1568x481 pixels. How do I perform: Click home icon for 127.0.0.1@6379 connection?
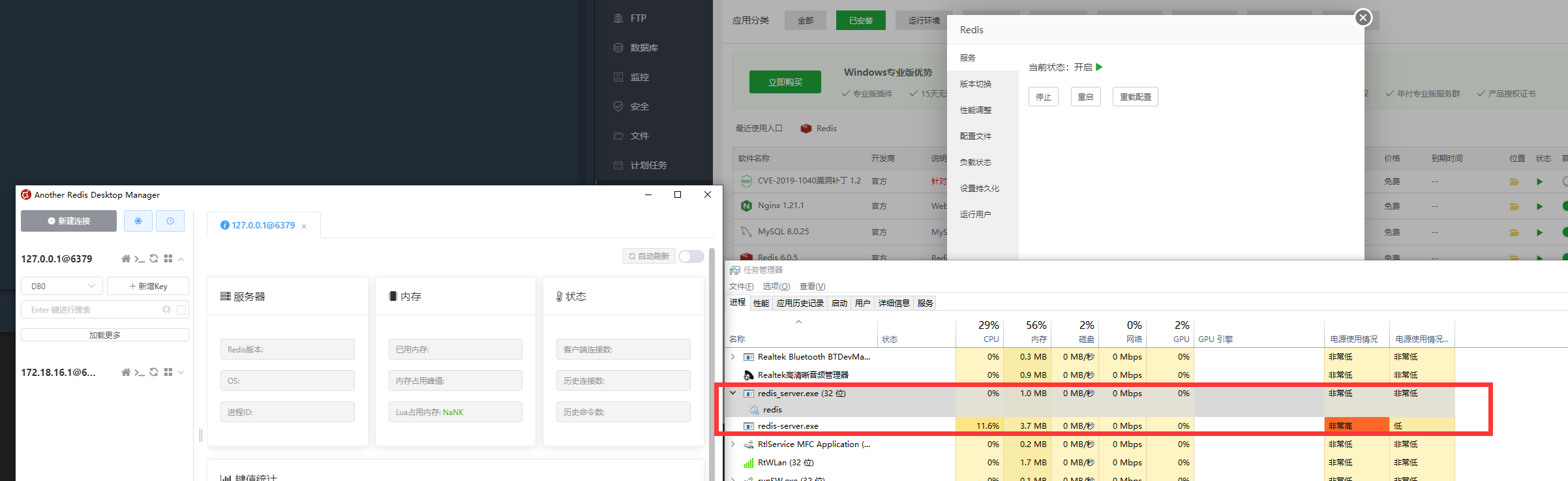[126, 259]
